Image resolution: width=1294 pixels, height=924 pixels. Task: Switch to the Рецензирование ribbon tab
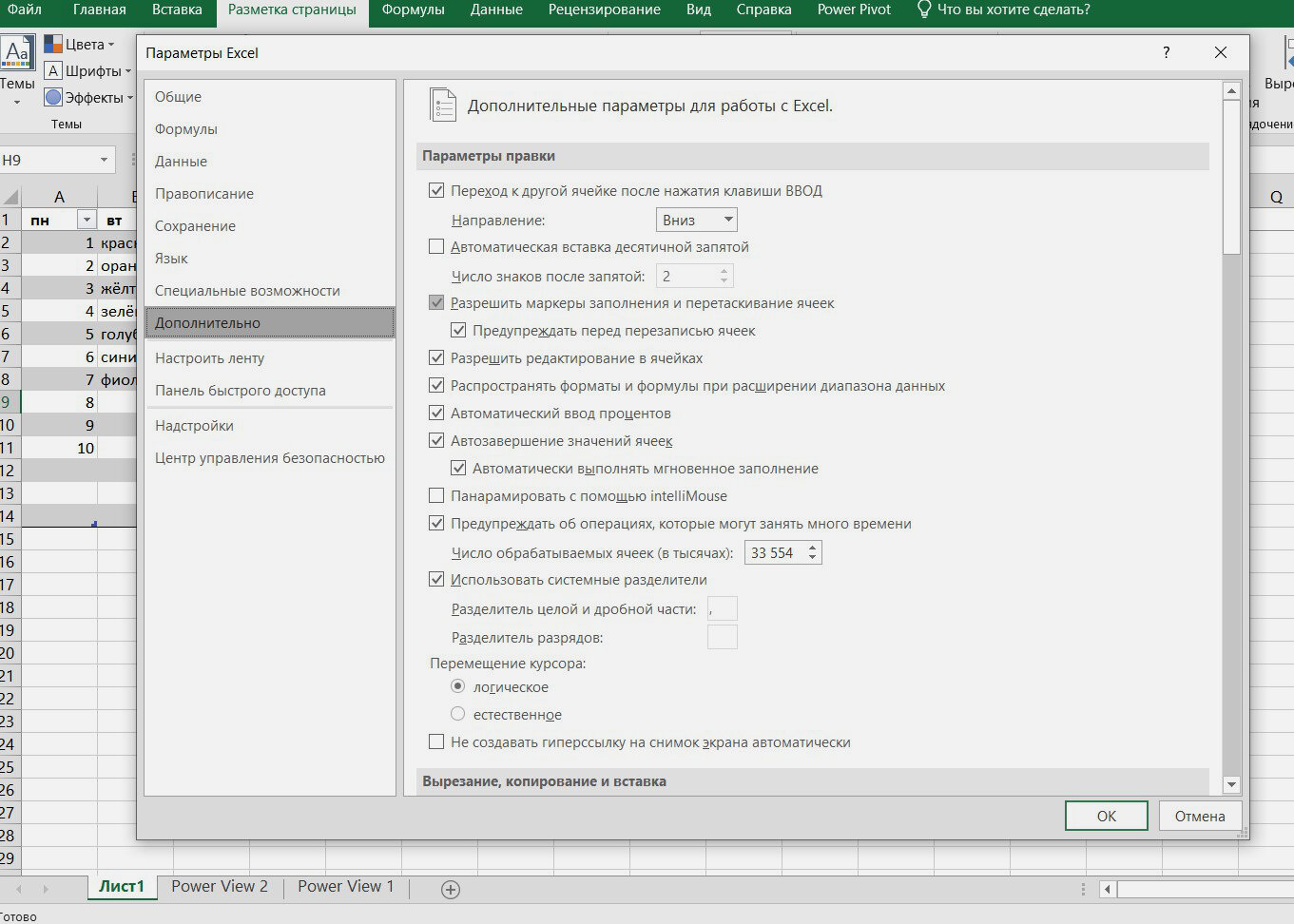pyautogui.click(x=605, y=10)
